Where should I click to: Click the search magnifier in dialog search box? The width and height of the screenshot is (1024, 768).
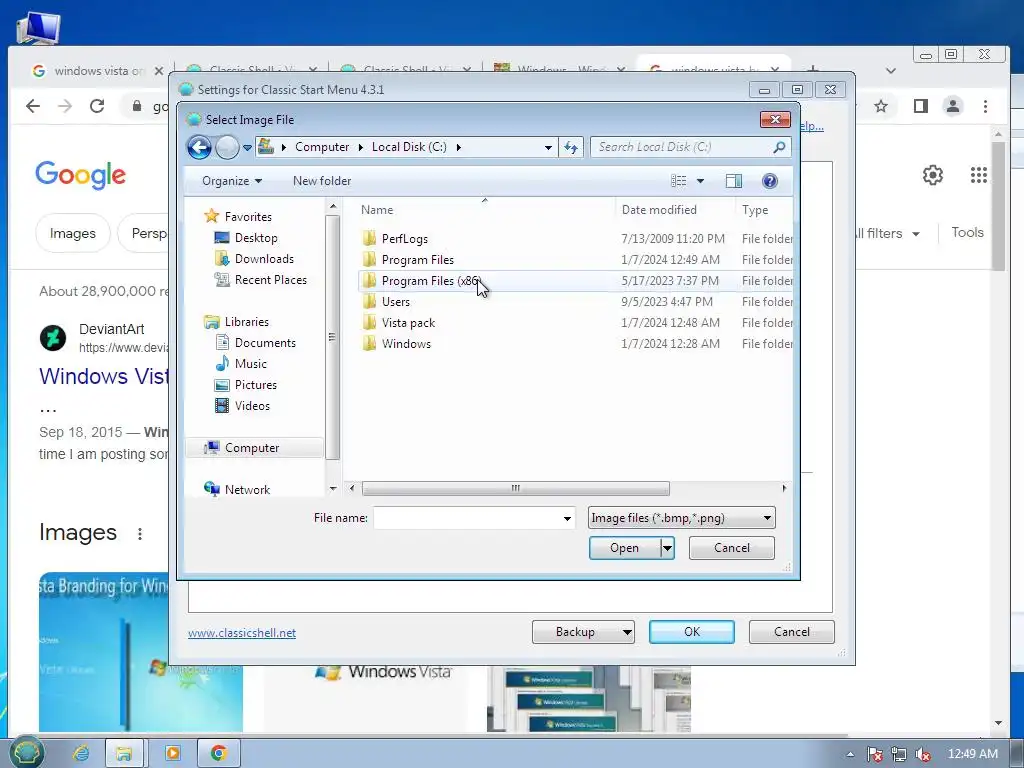click(x=778, y=147)
